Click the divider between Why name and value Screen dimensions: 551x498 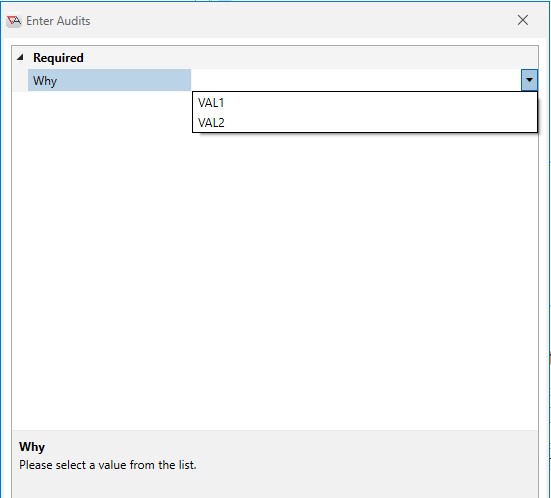(x=192, y=80)
